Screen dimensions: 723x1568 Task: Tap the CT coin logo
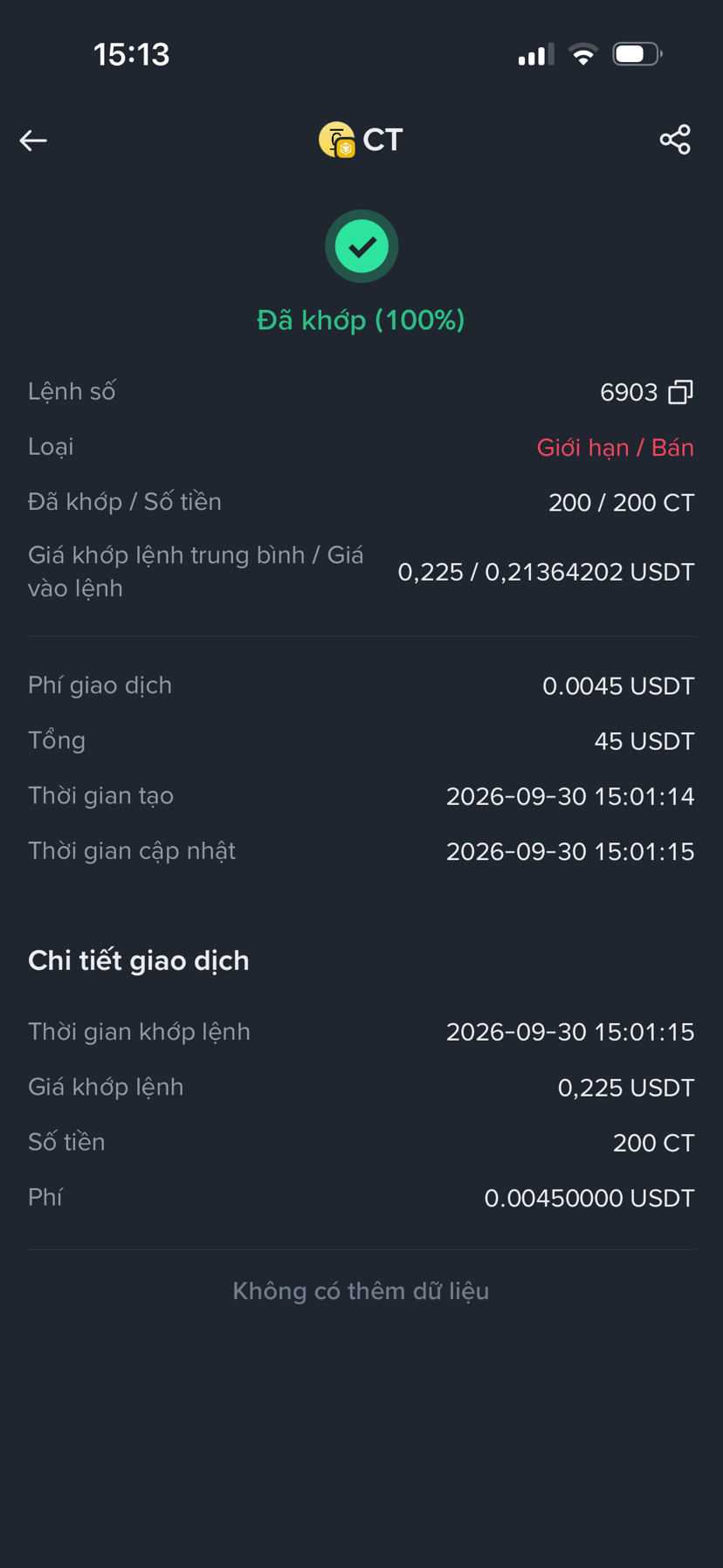pos(337,140)
